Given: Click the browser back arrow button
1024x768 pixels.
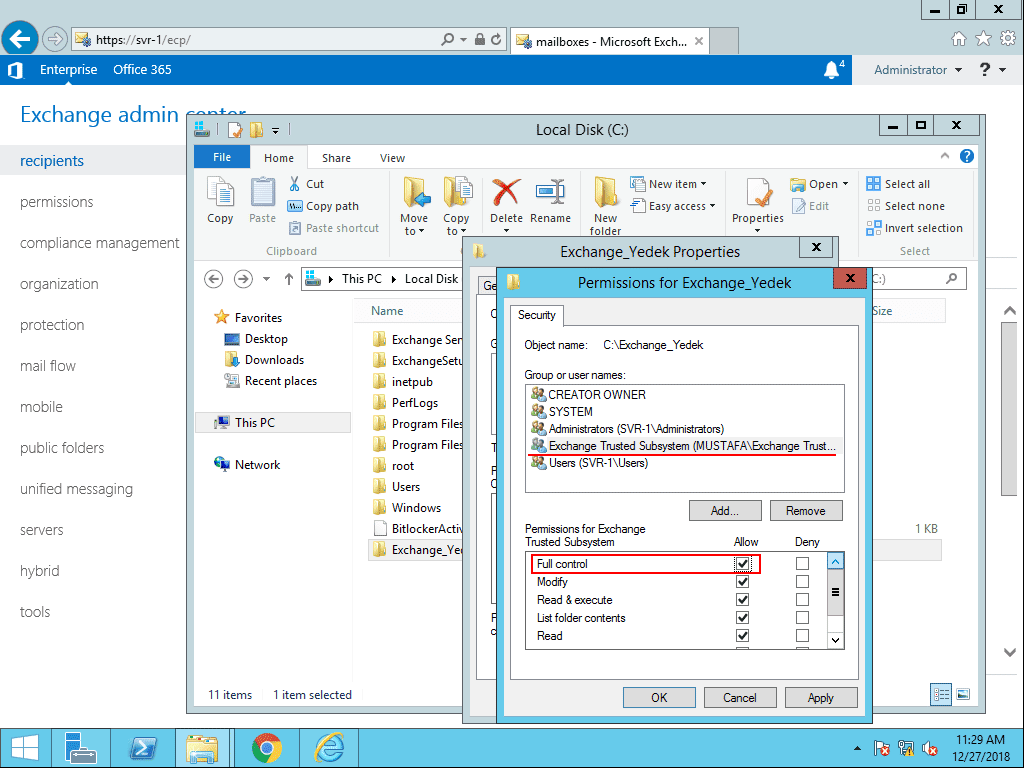Looking at the screenshot, I should tap(20, 39).
